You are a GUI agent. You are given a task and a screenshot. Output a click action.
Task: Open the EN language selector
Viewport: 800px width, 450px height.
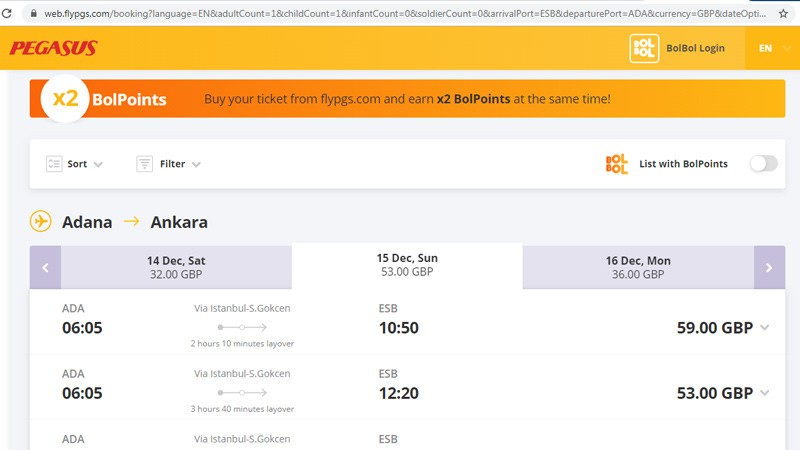tap(772, 48)
